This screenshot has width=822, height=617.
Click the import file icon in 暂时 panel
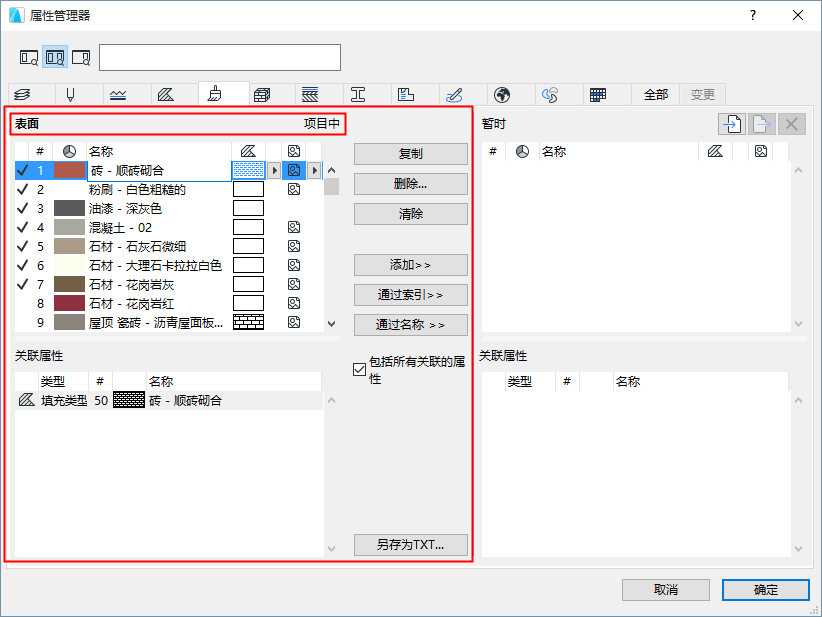[x=732, y=124]
